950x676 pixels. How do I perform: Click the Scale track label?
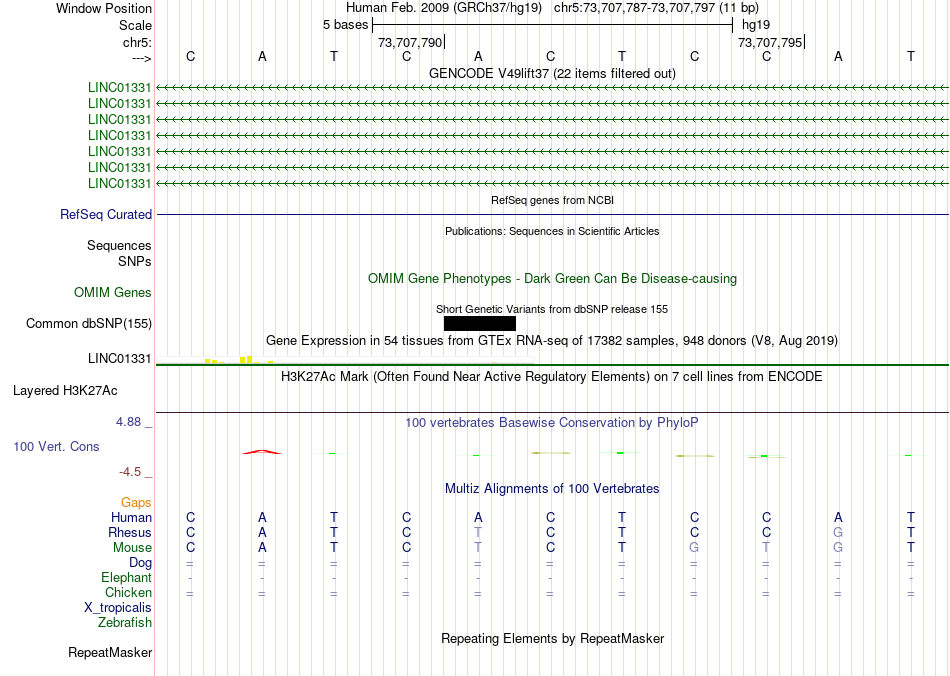(135, 25)
